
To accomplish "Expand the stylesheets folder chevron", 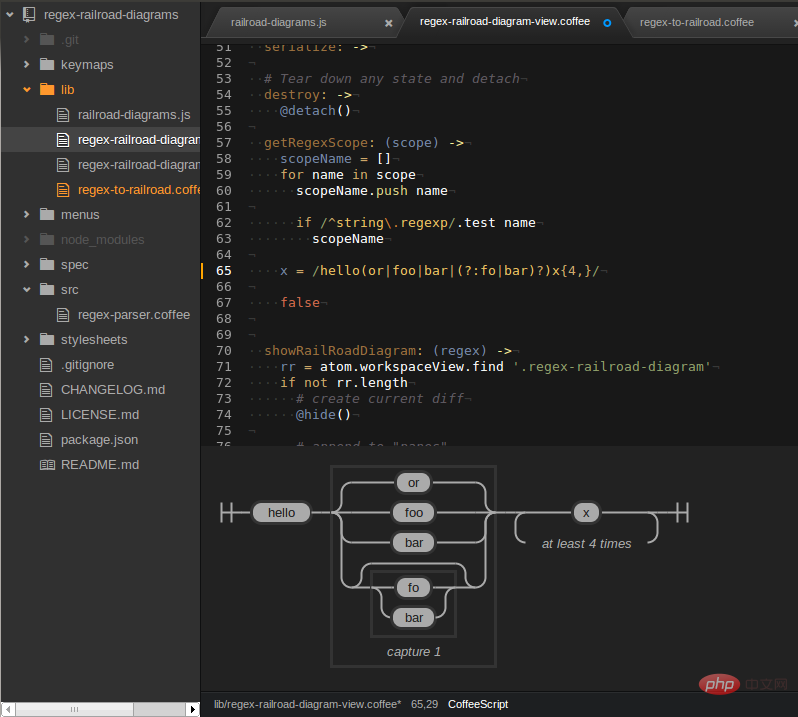I will [26, 339].
